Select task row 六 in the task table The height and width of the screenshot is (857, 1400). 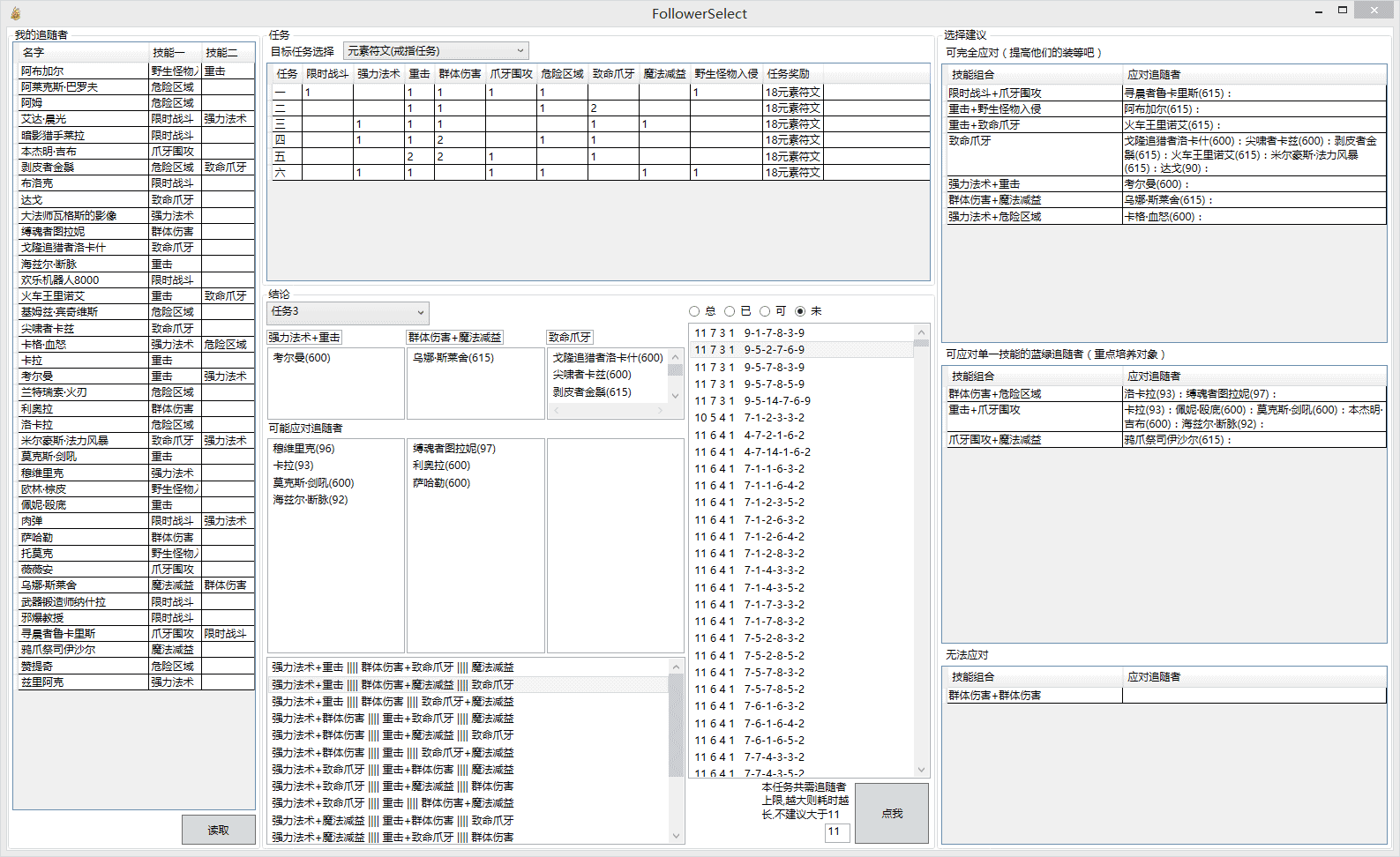click(x=600, y=173)
